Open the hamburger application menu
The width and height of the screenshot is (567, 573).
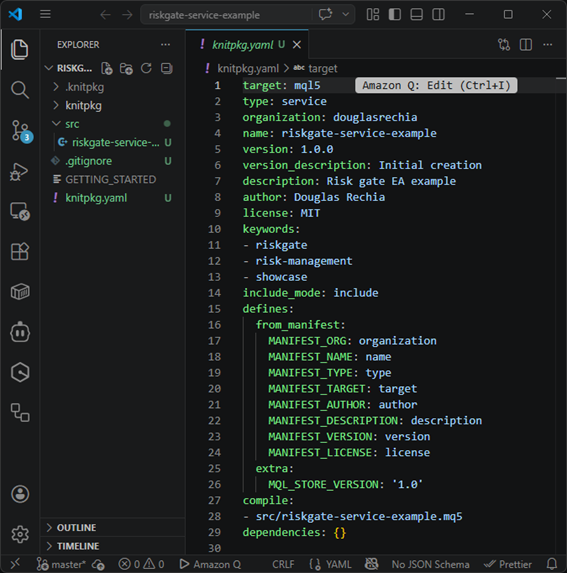(x=45, y=15)
